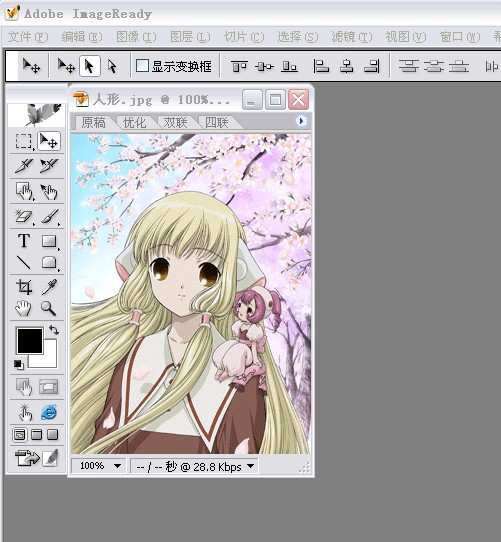Switch to the 优化 tab
The width and height of the screenshot is (501, 542).
click(134, 122)
